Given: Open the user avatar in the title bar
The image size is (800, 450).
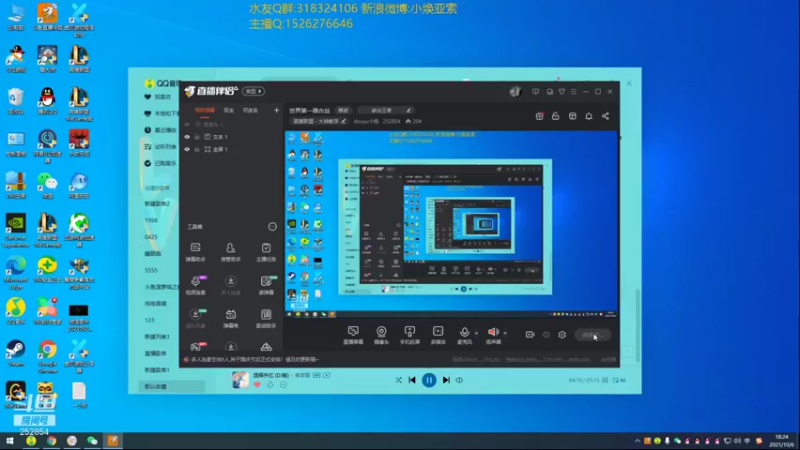Looking at the screenshot, I should coord(515,92).
